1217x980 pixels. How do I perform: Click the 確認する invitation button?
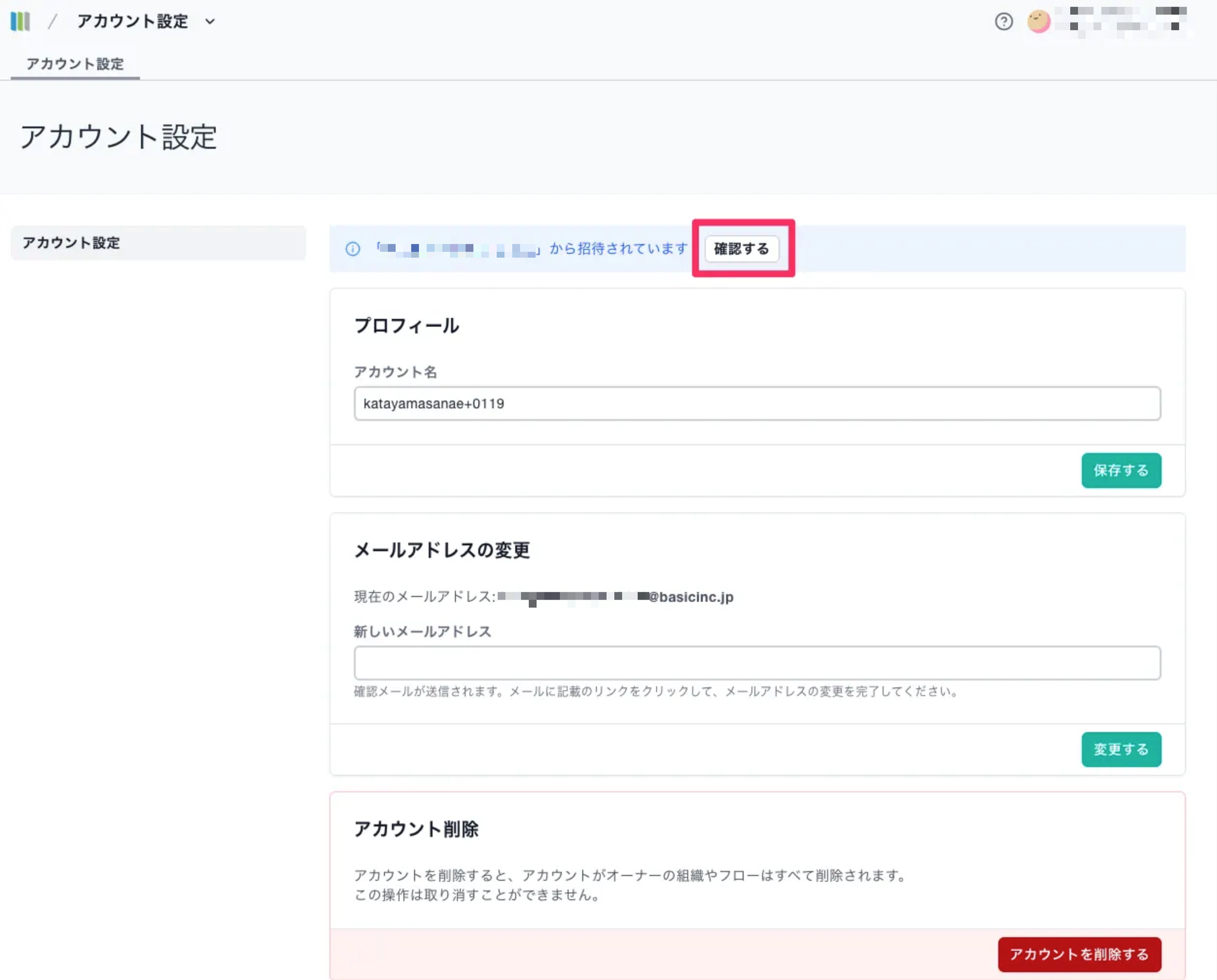coord(741,248)
